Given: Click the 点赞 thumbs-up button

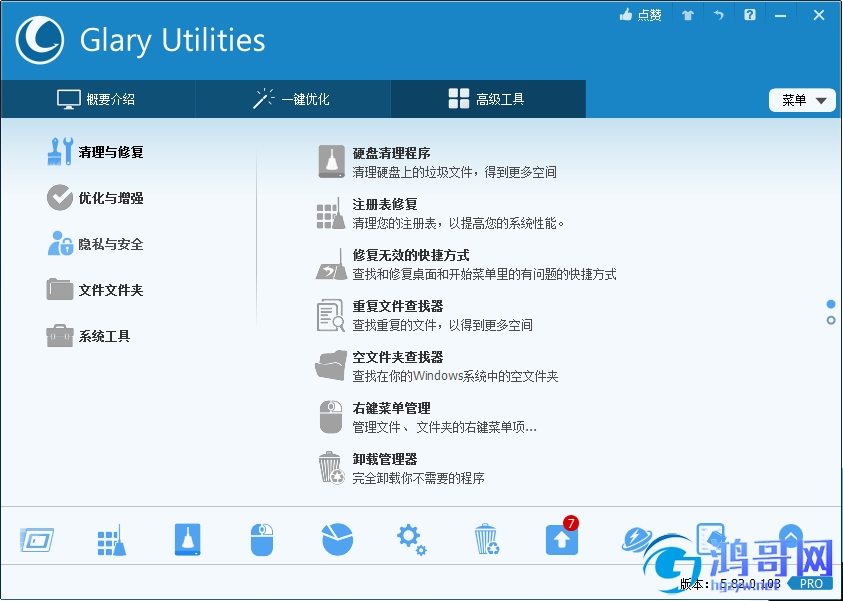Looking at the screenshot, I should (640, 15).
